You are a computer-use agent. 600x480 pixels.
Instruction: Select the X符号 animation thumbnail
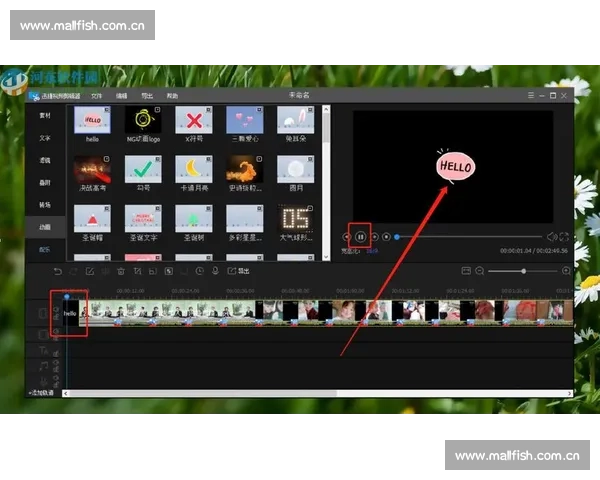(193, 121)
